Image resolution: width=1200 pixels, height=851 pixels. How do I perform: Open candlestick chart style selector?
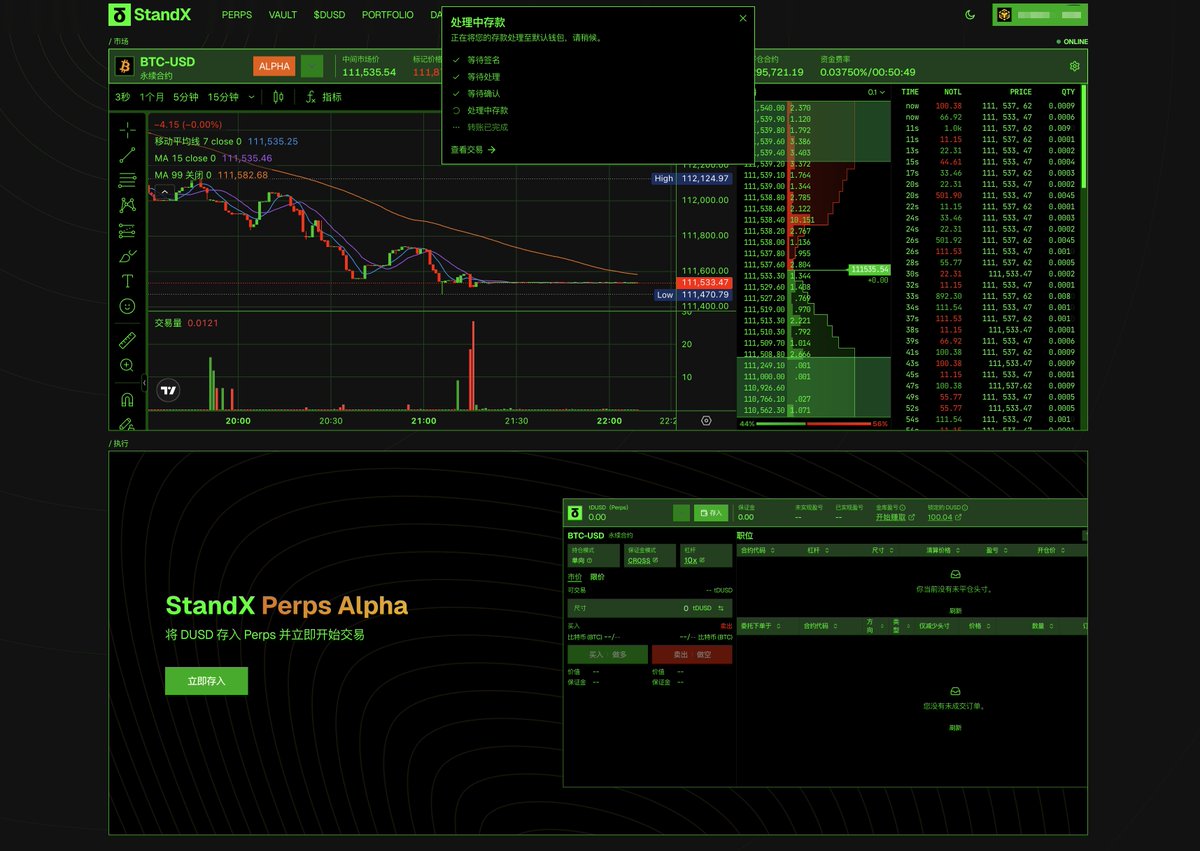pyautogui.click(x=278, y=97)
